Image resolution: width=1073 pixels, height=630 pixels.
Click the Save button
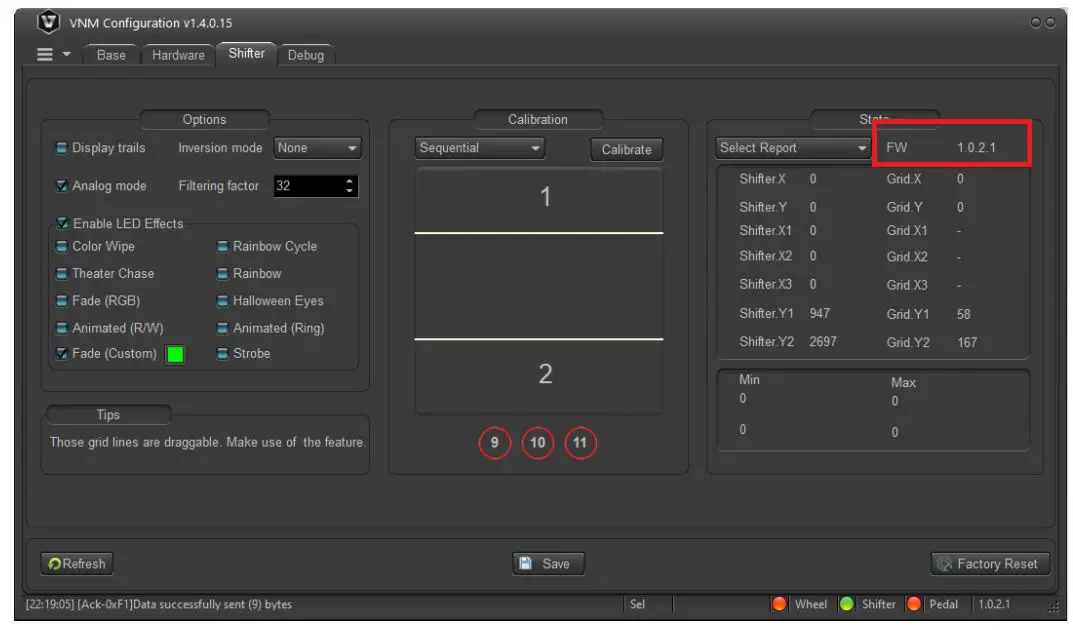[x=547, y=563]
